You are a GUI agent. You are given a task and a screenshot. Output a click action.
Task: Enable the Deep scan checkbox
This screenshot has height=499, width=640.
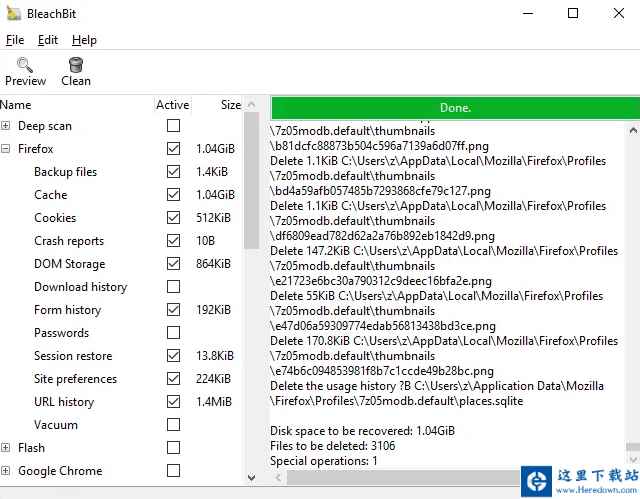click(173, 126)
